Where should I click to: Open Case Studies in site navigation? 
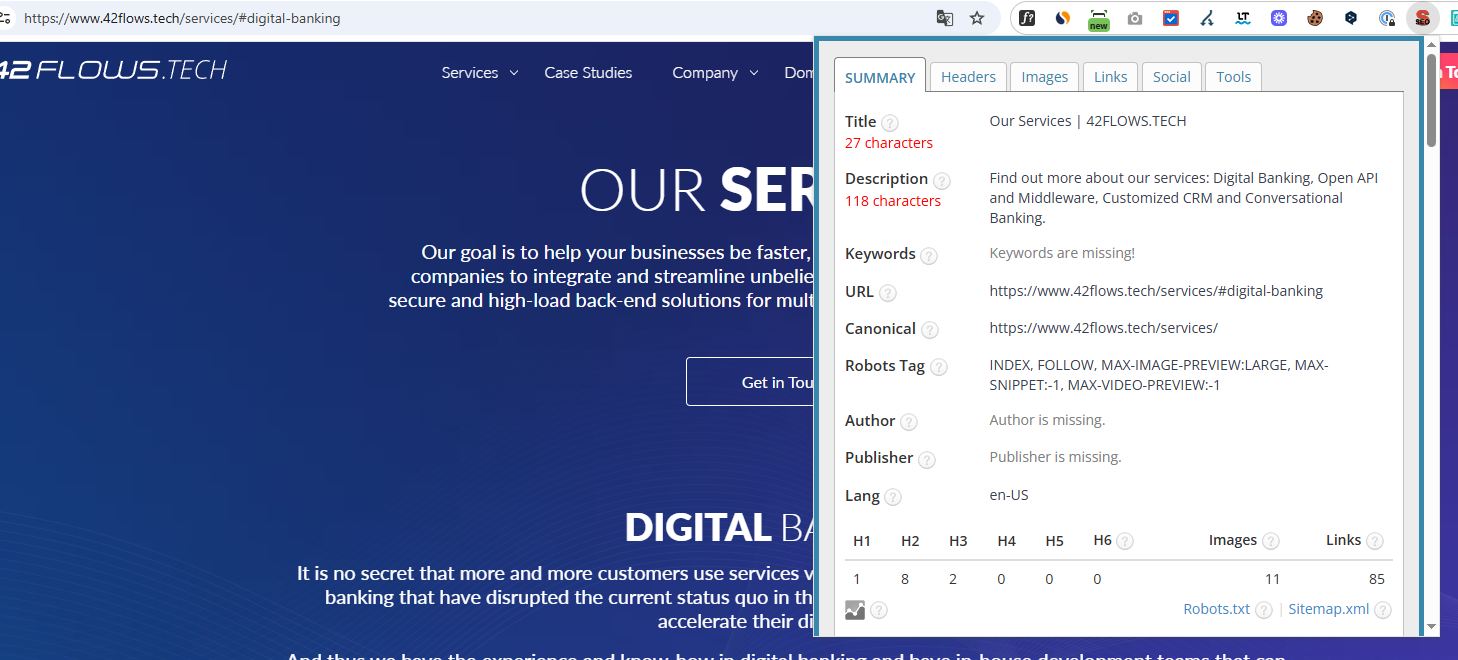588,72
